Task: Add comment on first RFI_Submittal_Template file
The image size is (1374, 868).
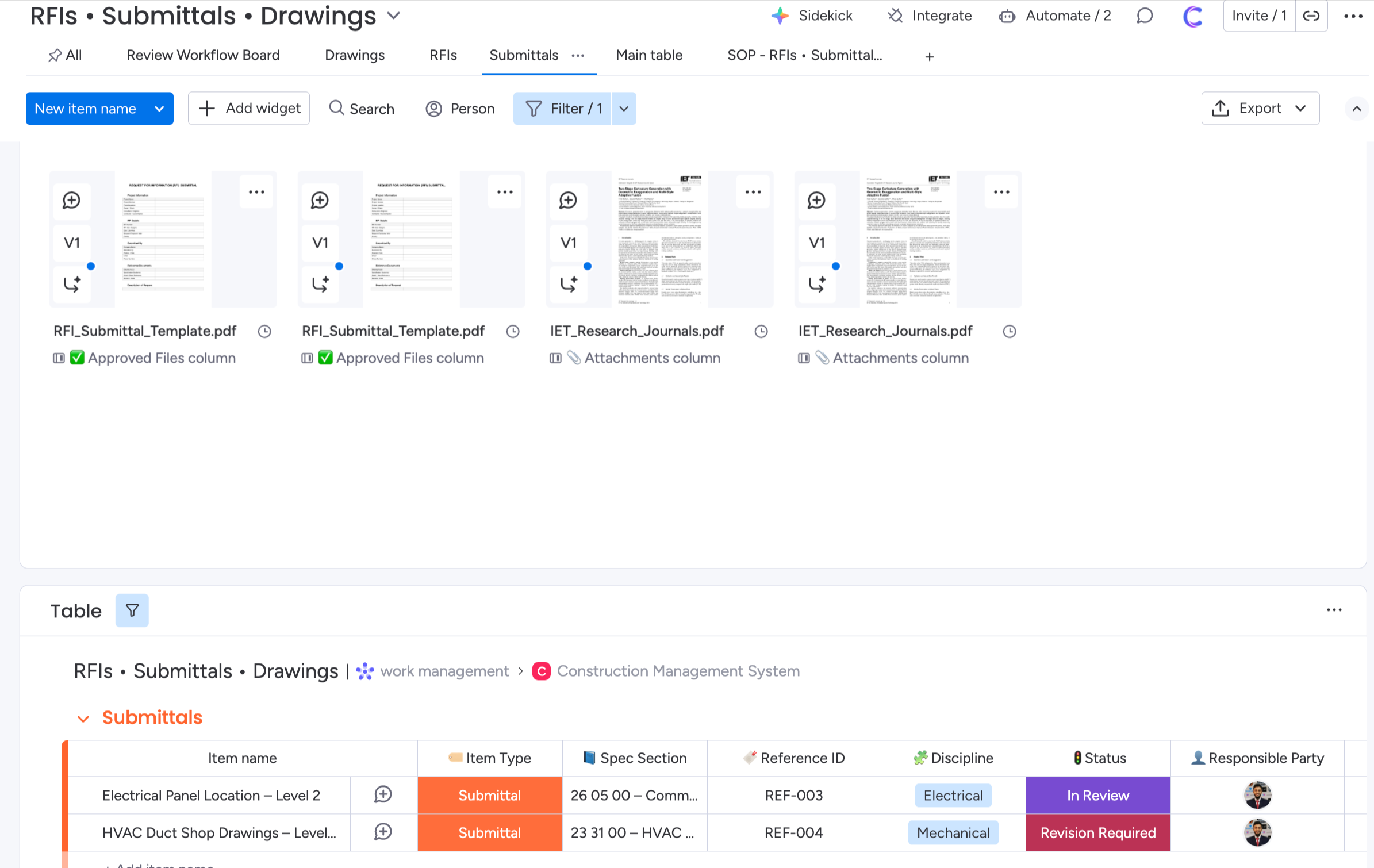Action: pyautogui.click(x=71, y=201)
